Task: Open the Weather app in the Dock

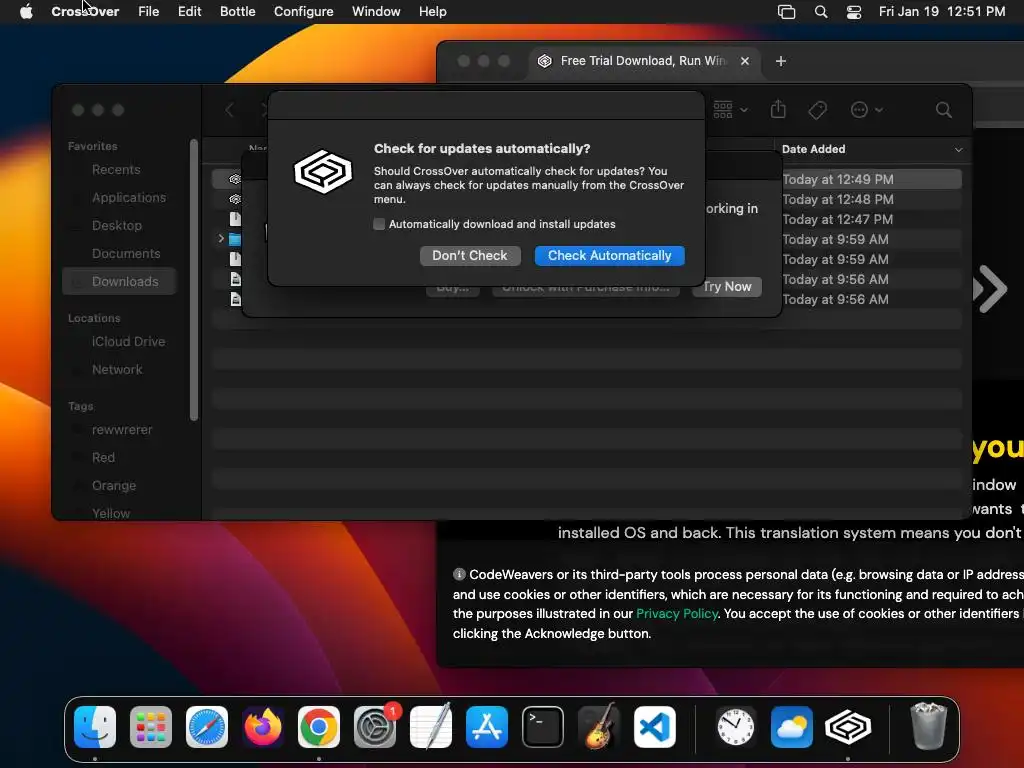Action: click(x=792, y=727)
